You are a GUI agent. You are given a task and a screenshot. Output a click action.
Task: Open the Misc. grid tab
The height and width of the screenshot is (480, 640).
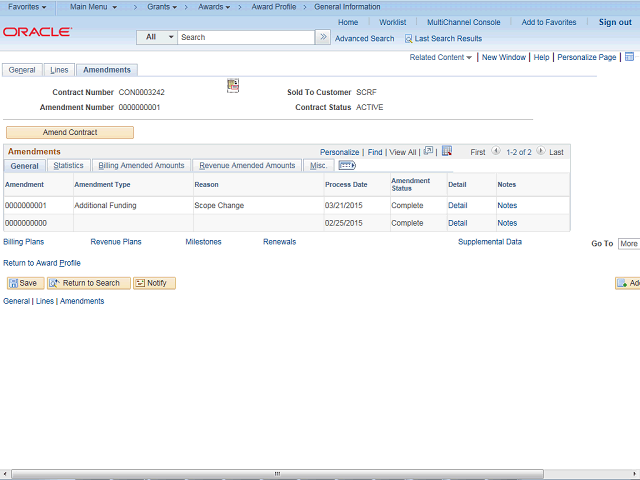coord(318,165)
